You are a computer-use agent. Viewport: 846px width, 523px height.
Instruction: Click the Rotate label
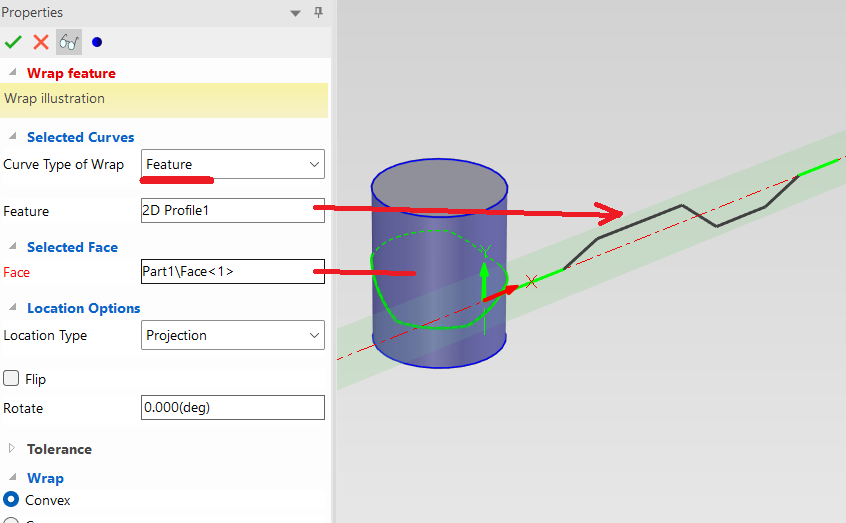click(x=23, y=409)
